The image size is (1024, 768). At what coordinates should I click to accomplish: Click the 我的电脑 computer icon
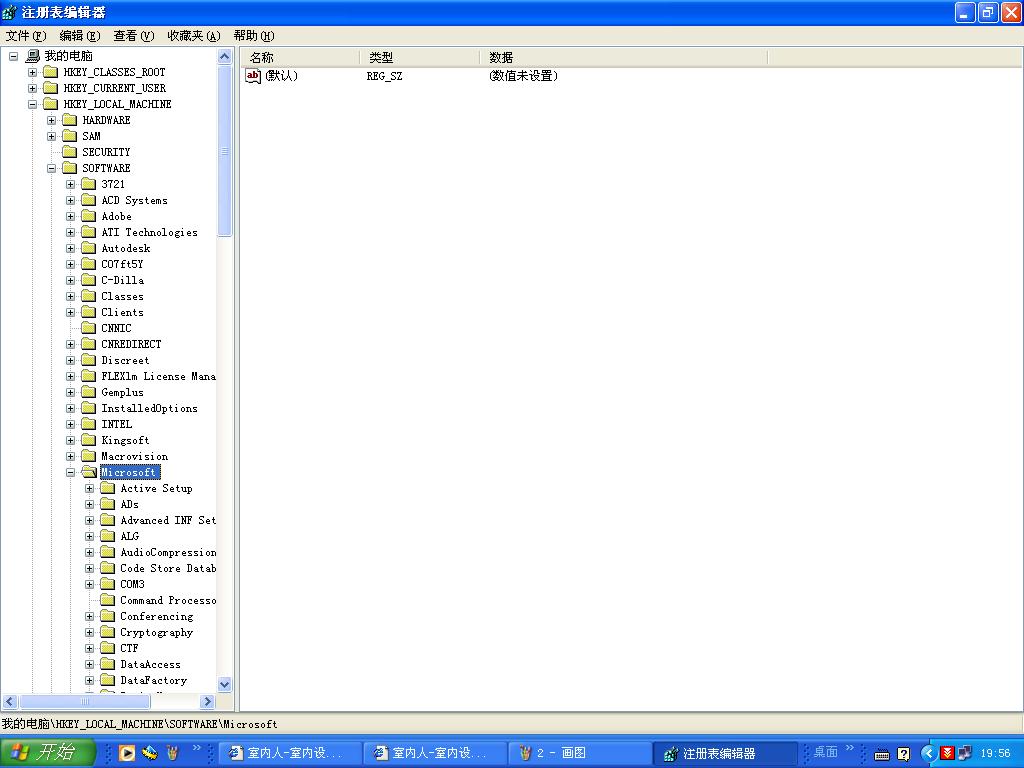pos(33,56)
